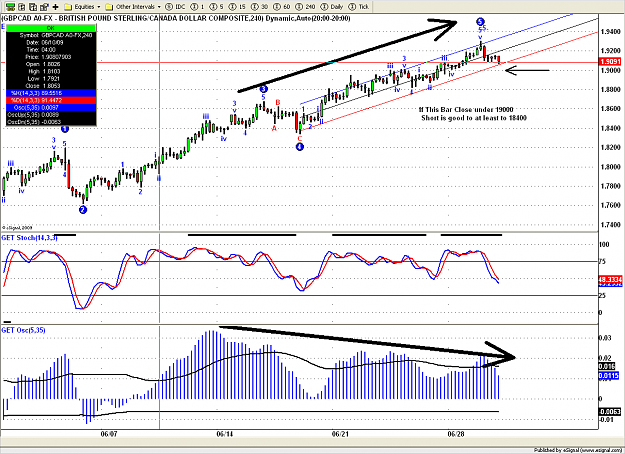The width and height of the screenshot is (625, 454).
Task: Click the Price row in data window
Action: pos(51,57)
